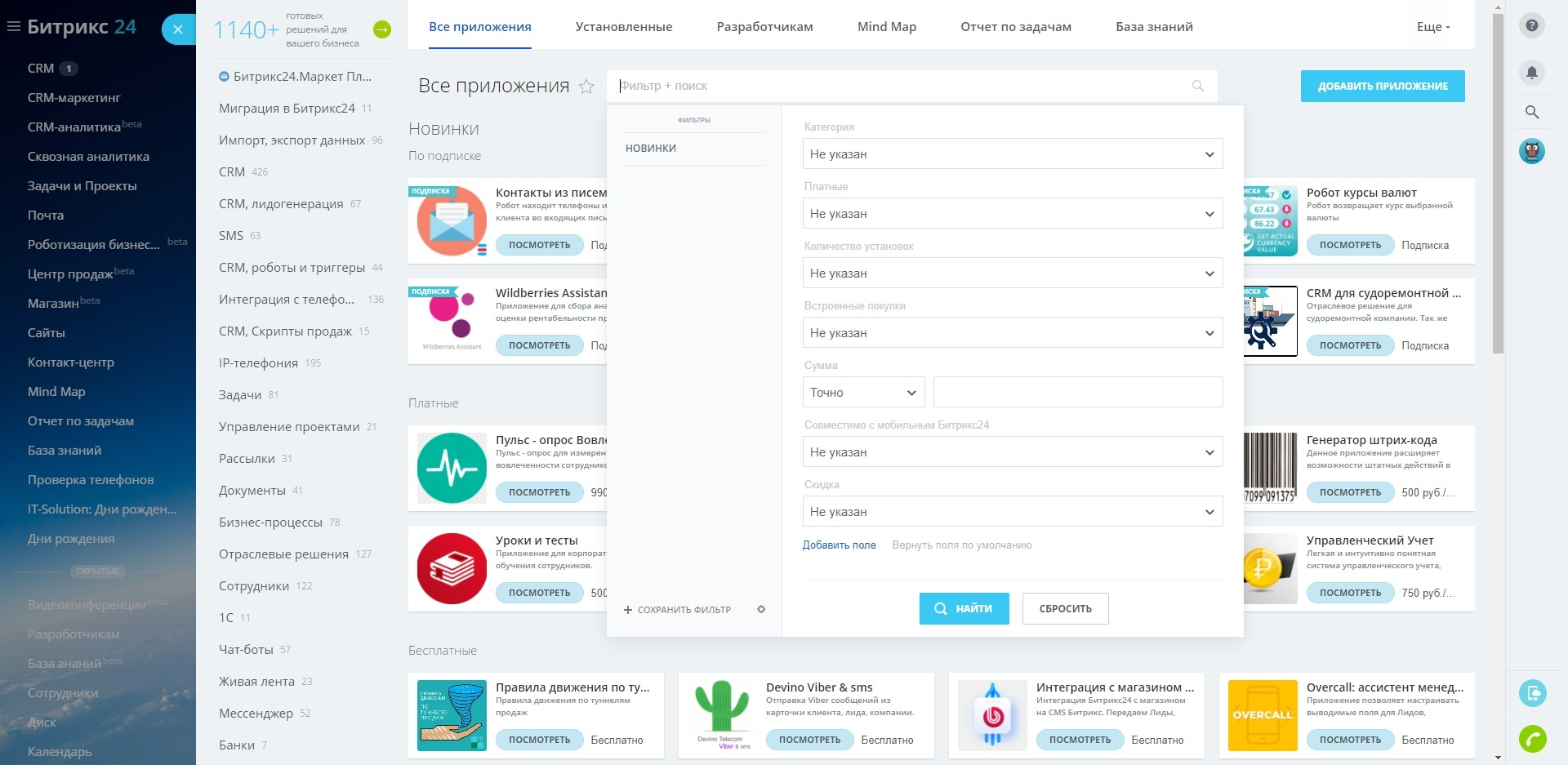Switch to Разработчикам tab
Viewport: 1568px width, 765px height.
tap(764, 27)
